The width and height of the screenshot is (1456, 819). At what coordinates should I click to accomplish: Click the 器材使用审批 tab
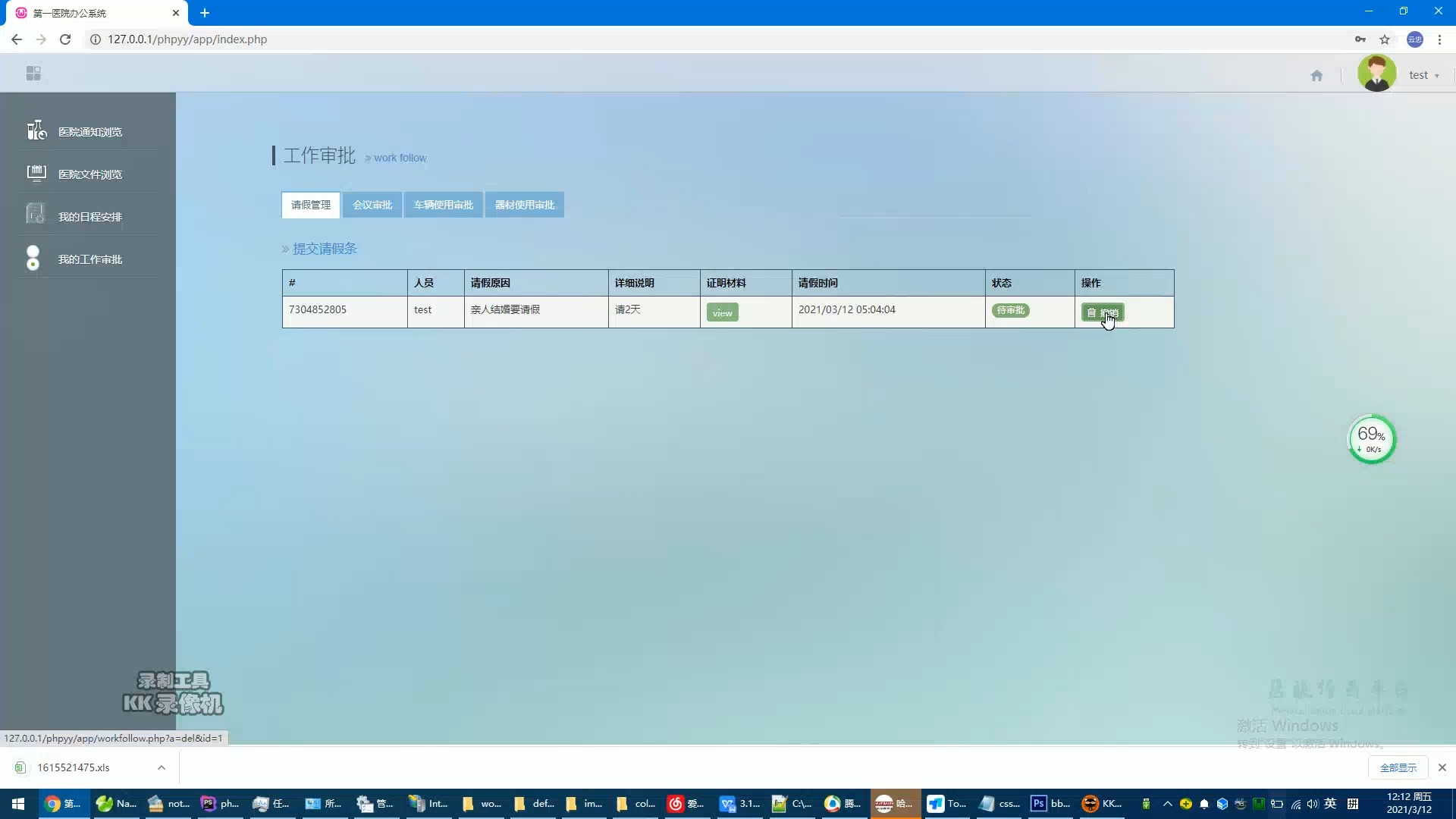tap(525, 204)
